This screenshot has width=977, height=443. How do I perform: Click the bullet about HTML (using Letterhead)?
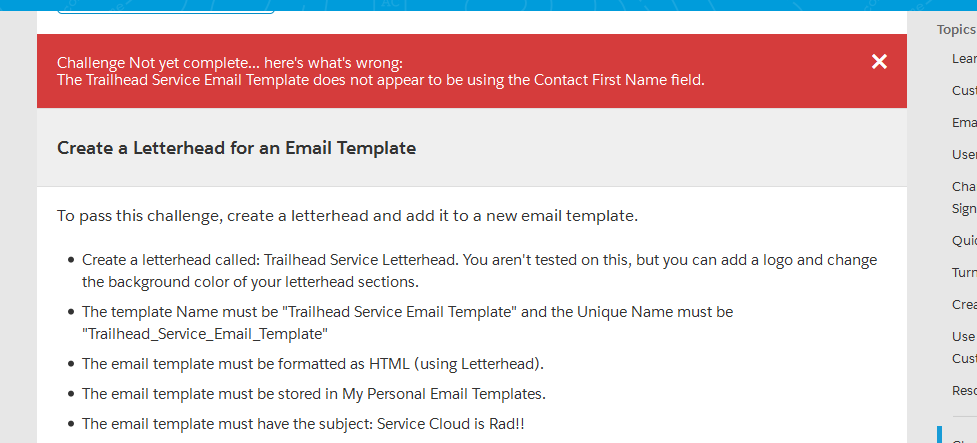coord(313,363)
